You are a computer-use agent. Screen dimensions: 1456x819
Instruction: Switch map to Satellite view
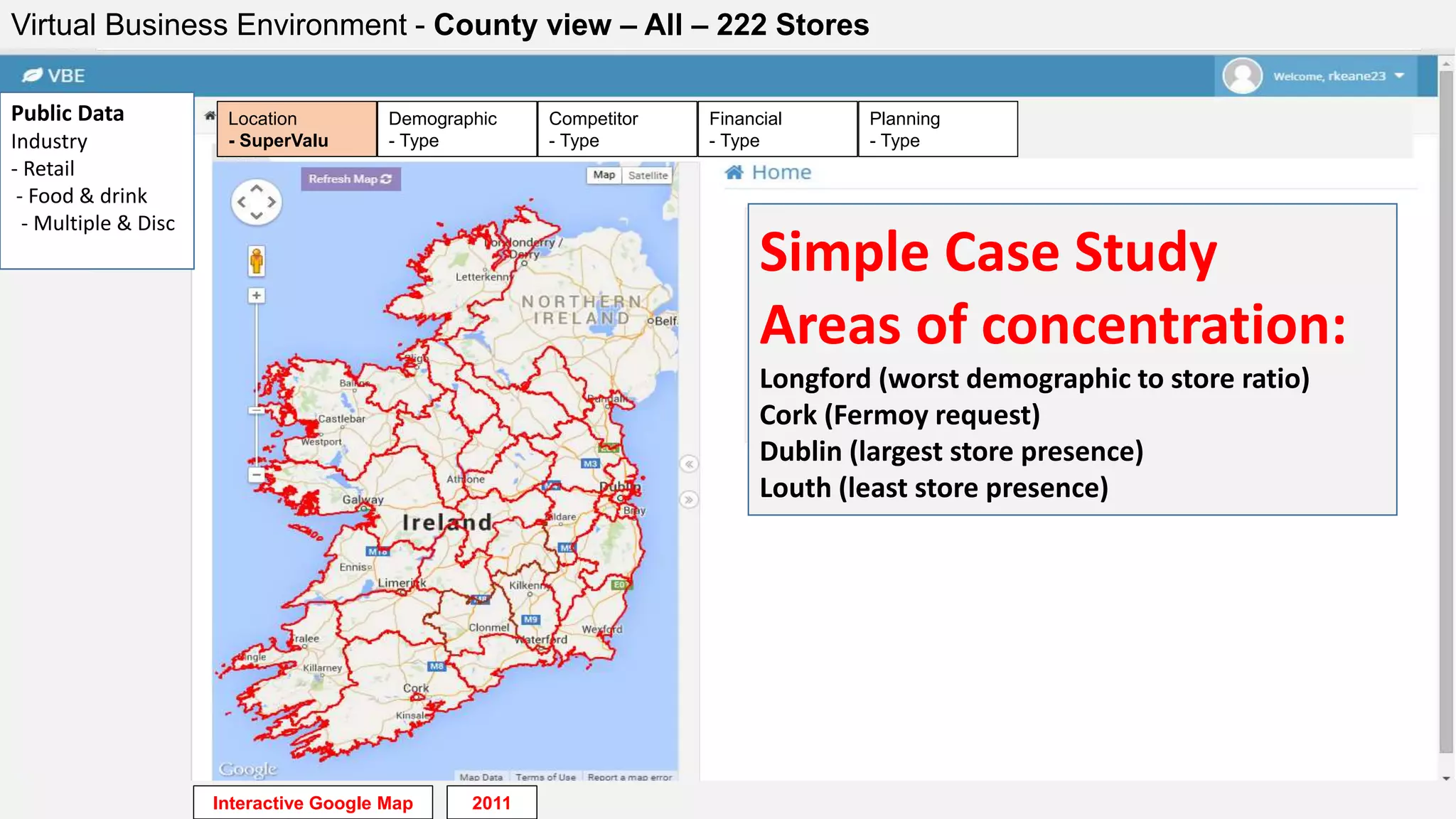coord(648,175)
